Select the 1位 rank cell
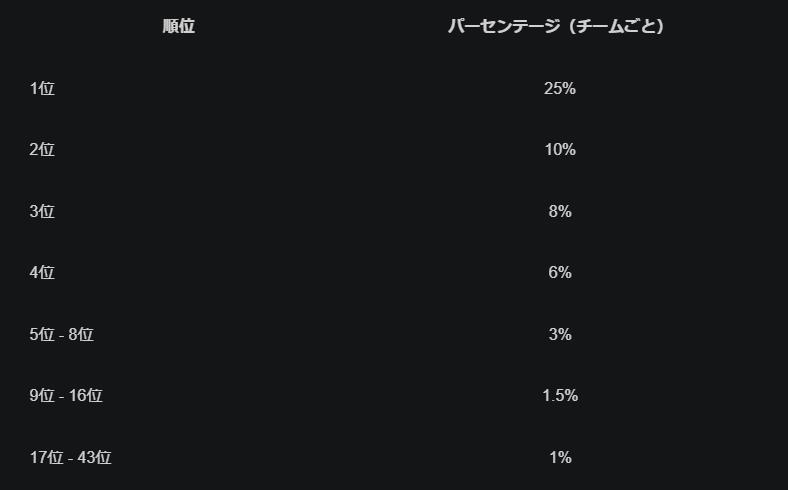Screen dimensions: 788x490 (42, 89)
